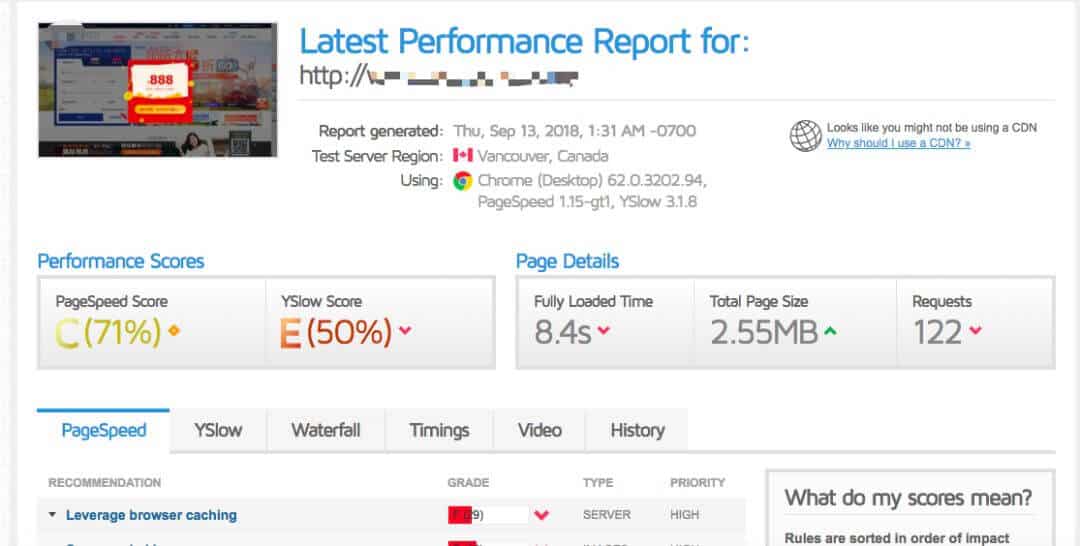Switch to the YSlow tab
Viewport: 1080px width, 546px height.
click(218, 430)
